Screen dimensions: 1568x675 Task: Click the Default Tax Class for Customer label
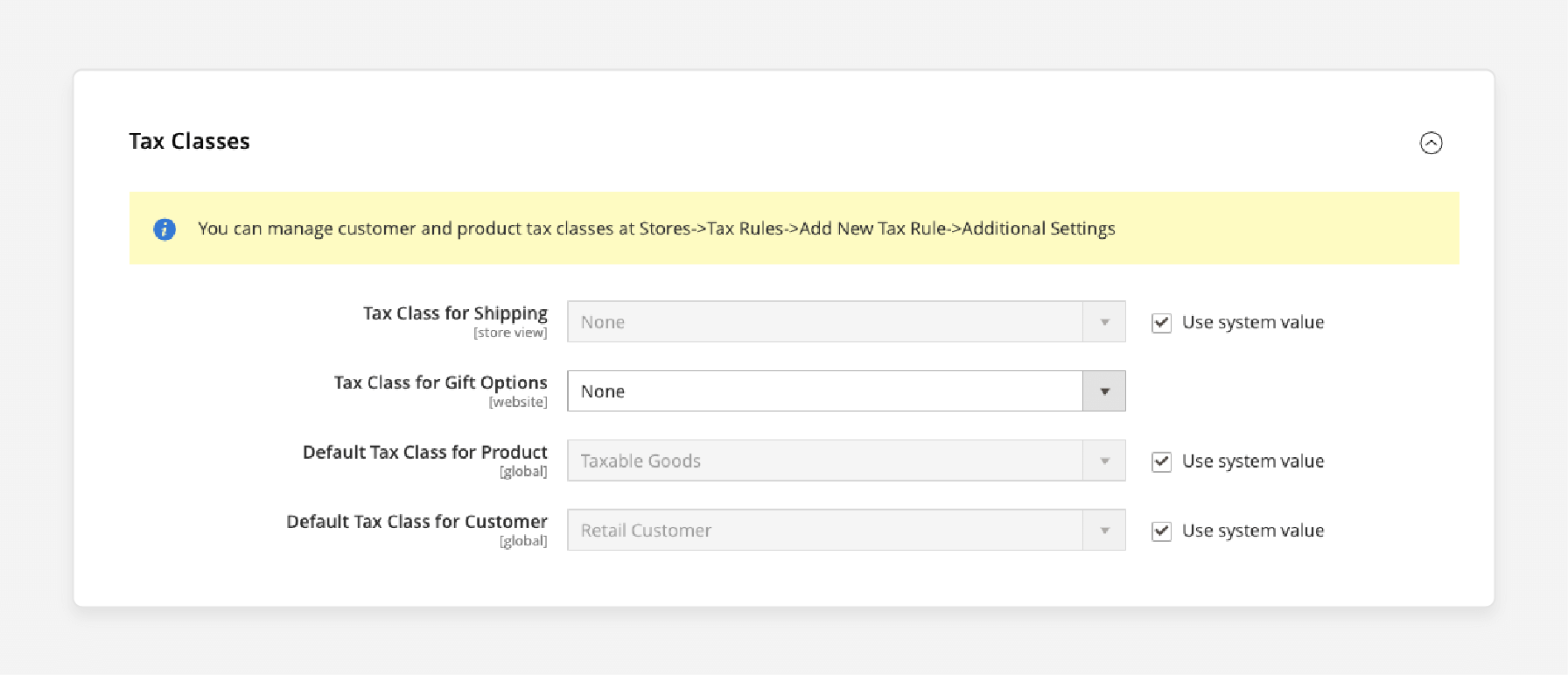click(x=416, y=522)
